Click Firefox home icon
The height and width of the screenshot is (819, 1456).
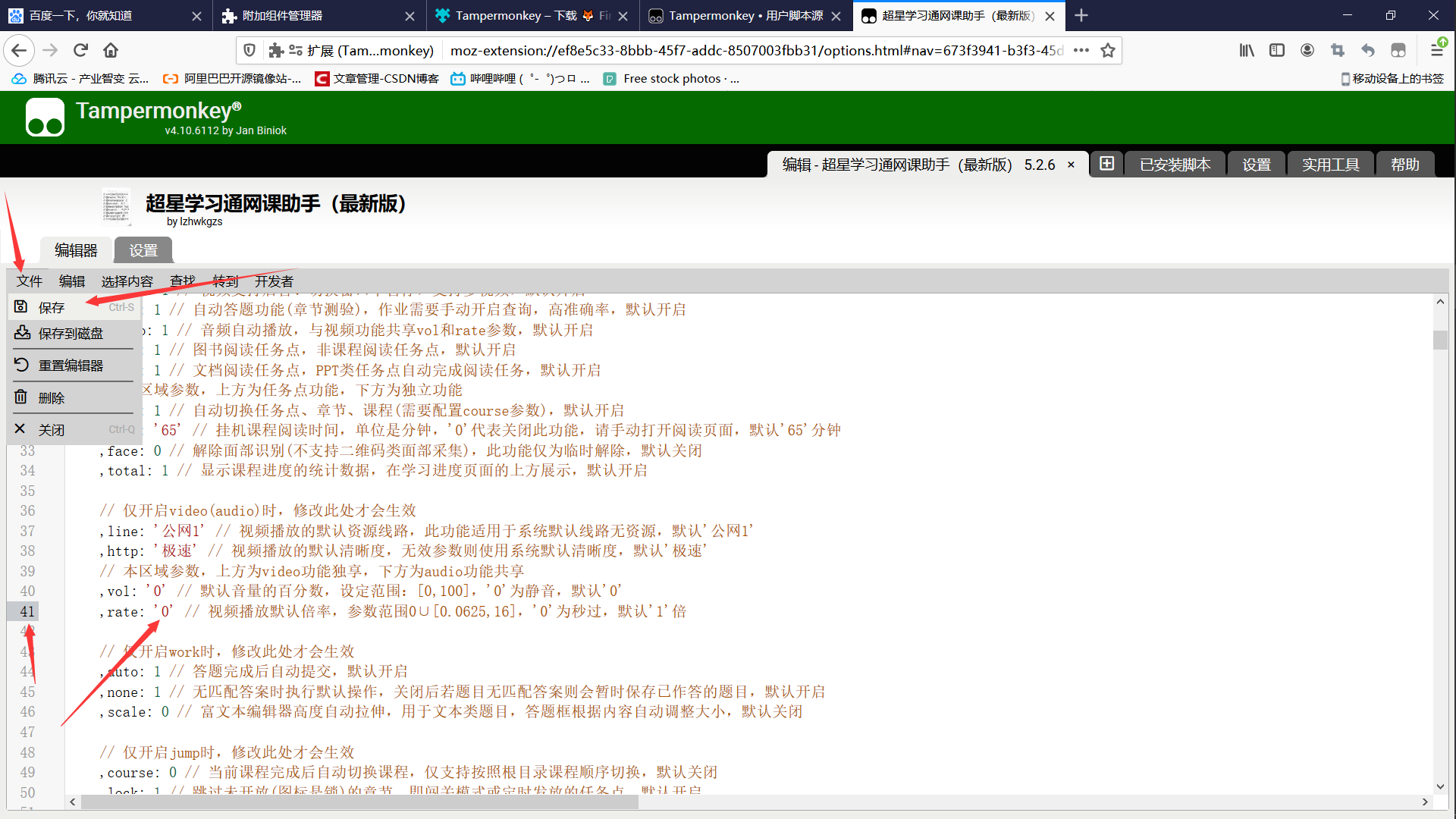tap(111, 50)
